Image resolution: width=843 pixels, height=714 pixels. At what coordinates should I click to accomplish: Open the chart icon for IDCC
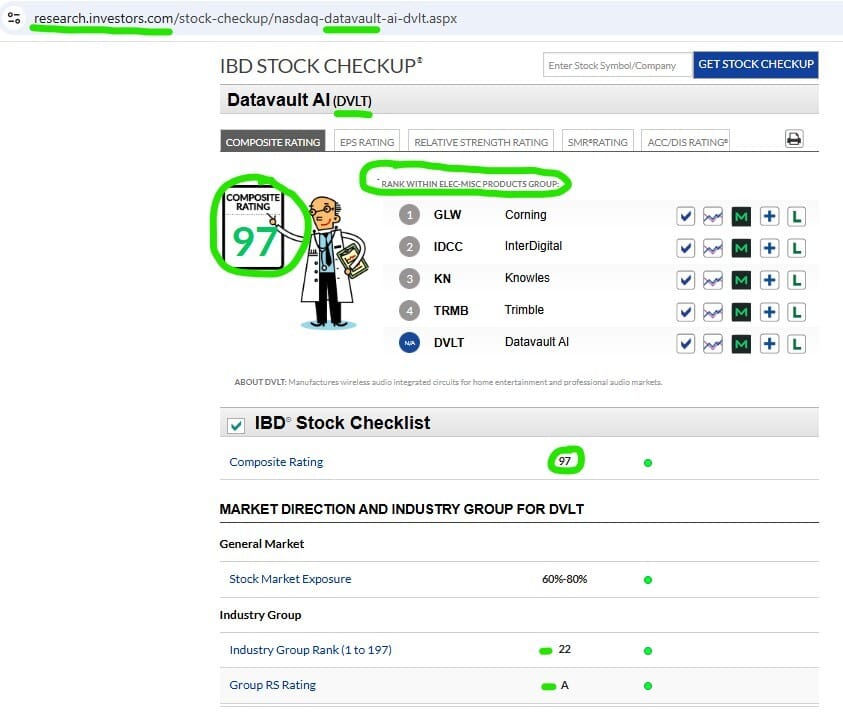pyautogui.click(x=713, y=248)
